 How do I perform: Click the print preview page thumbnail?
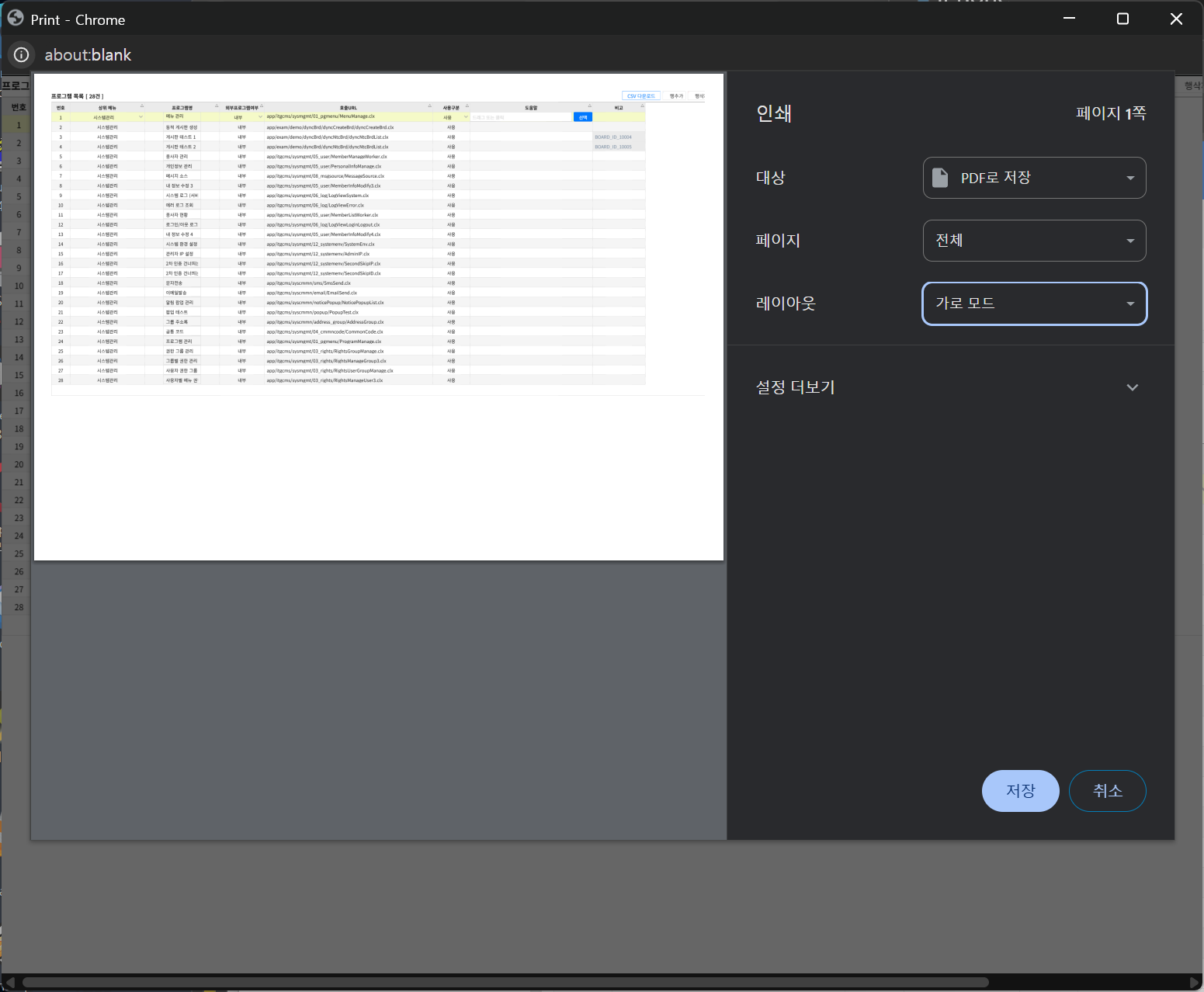pos(379,317)
